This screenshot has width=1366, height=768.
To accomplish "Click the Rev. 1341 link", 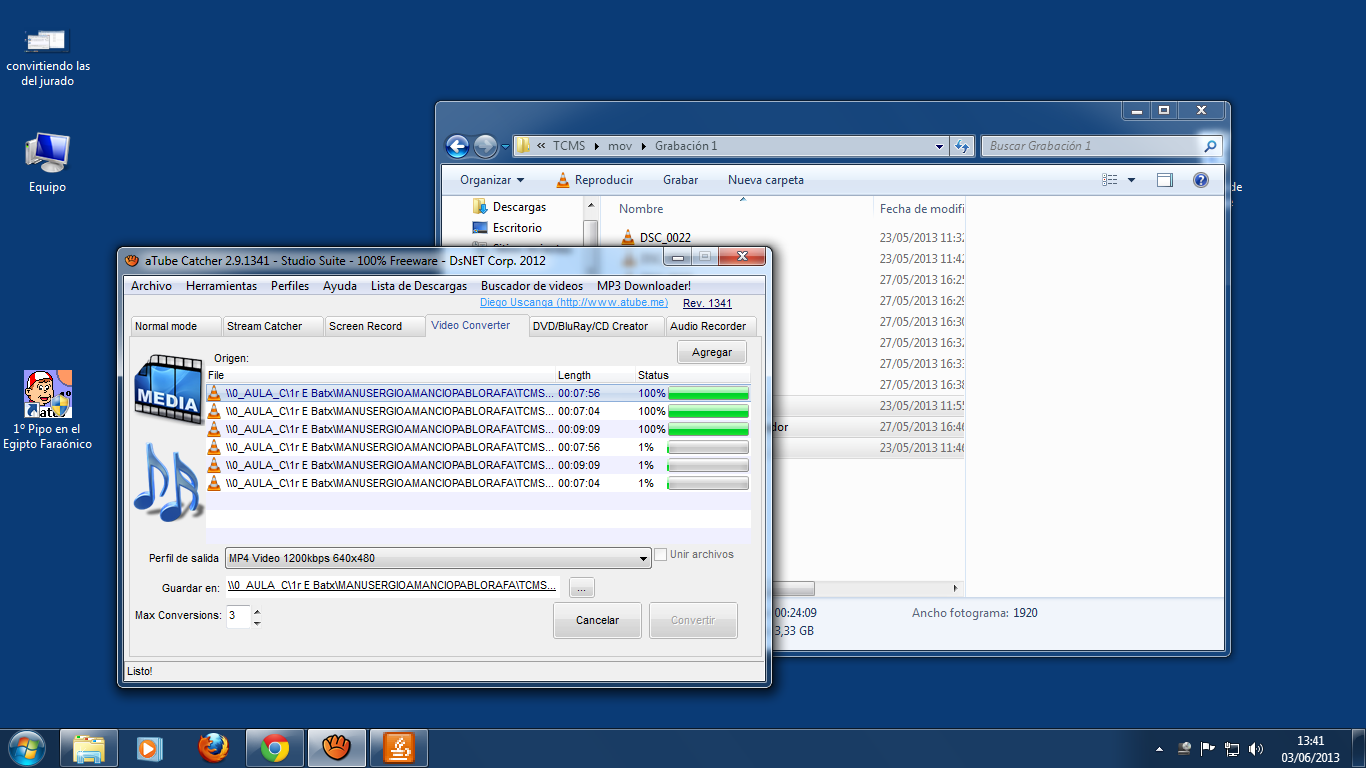I will [707, 303].
